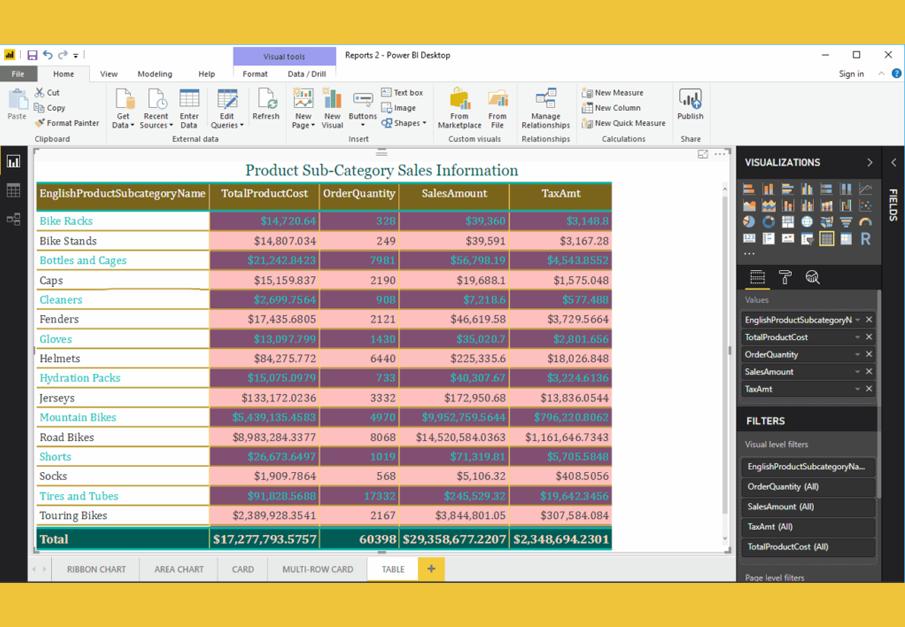Switch to the AREA CHART page tab
This screenshot has width=905, height=627.
pyautogui.click(x=179, y=569)
